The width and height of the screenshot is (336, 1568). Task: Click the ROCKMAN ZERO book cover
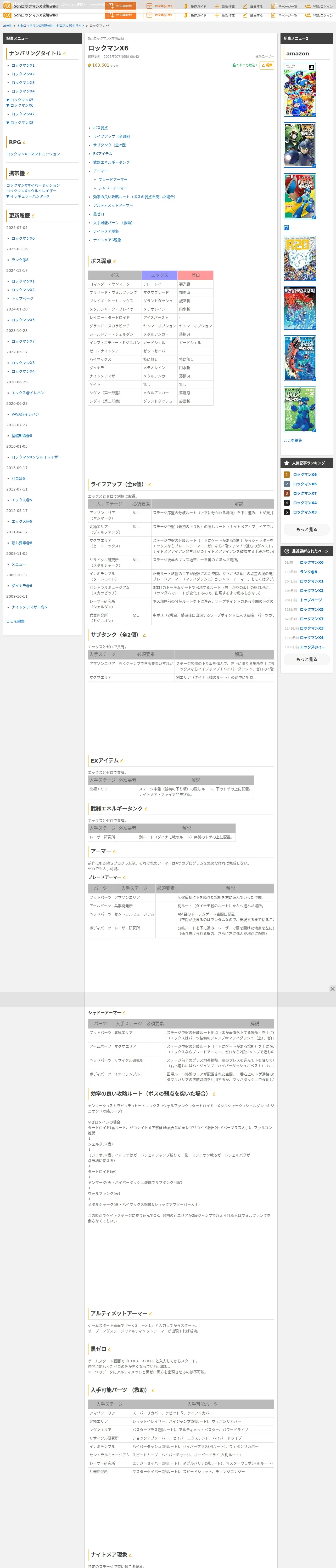(300, 308)
